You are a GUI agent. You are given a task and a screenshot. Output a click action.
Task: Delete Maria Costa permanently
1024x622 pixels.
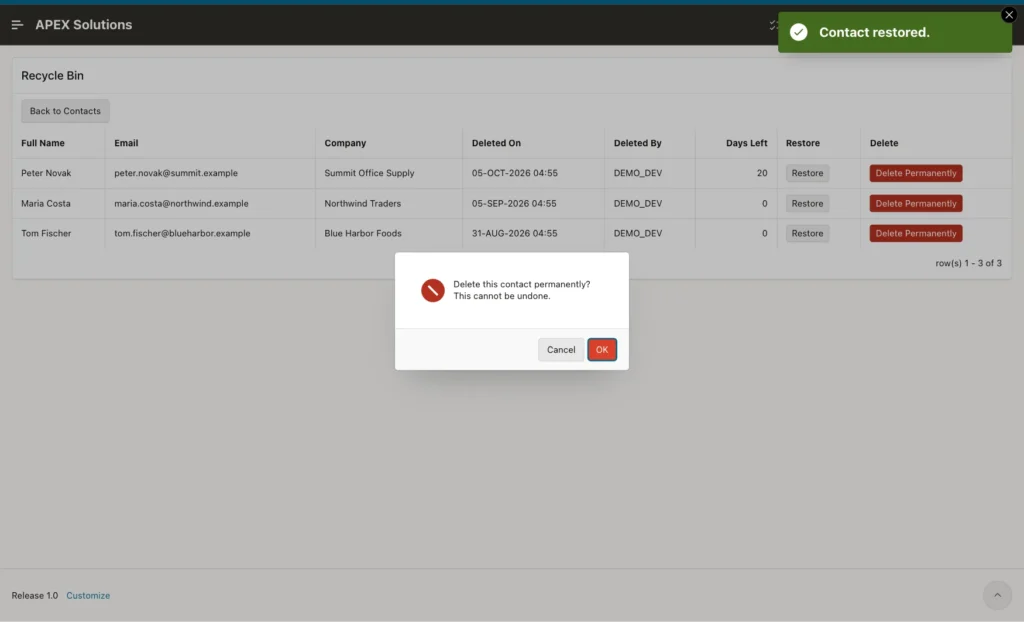916,203
